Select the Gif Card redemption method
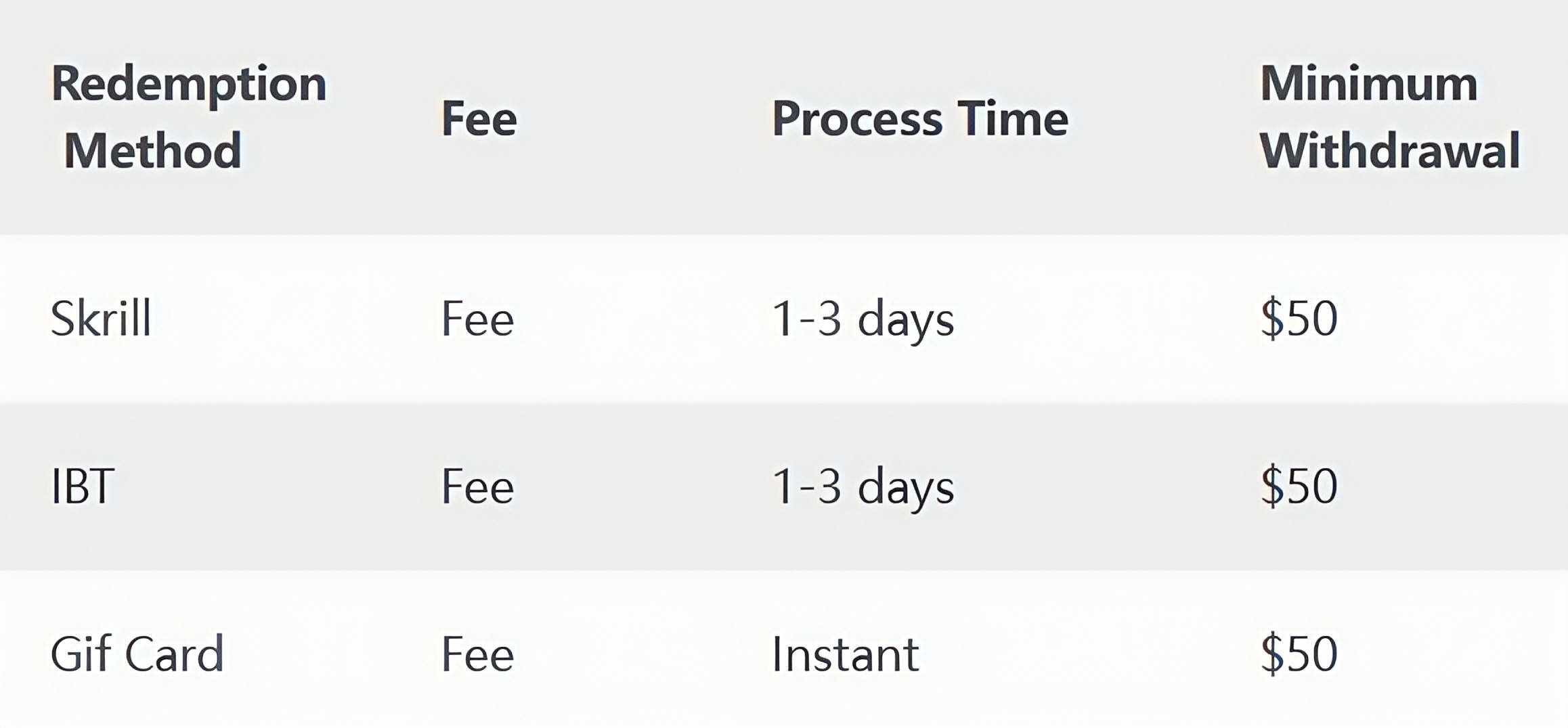This screenshot has width=1568, height=728. coord(137,654)
